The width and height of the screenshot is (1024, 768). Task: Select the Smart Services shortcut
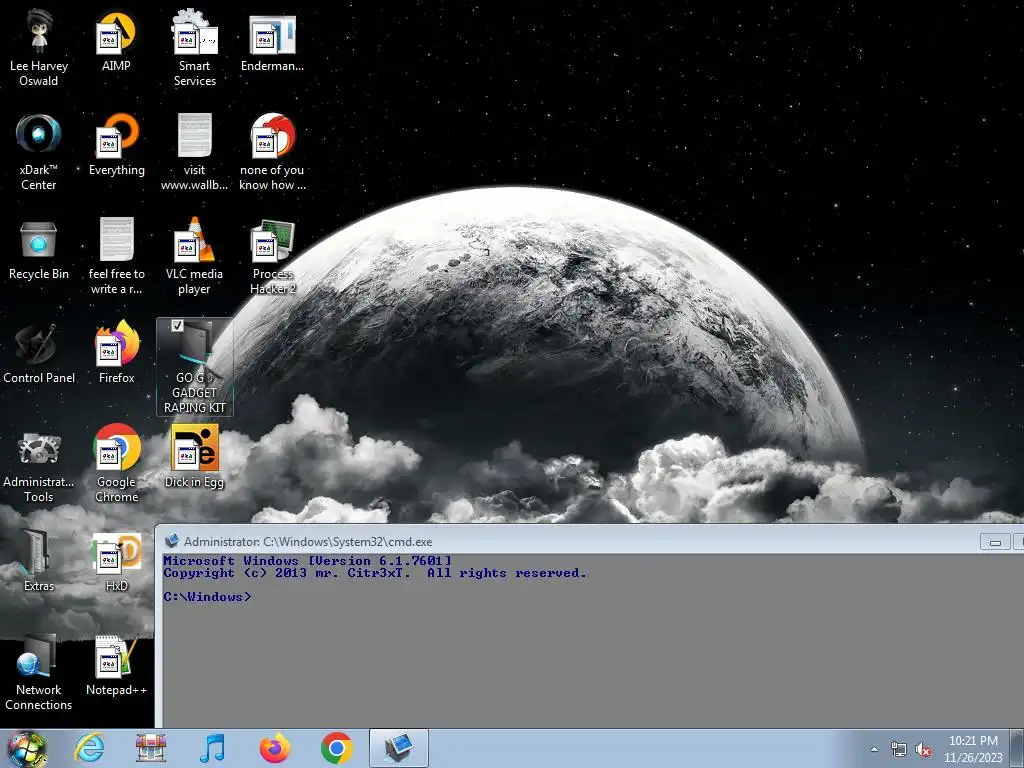(195, 47)
